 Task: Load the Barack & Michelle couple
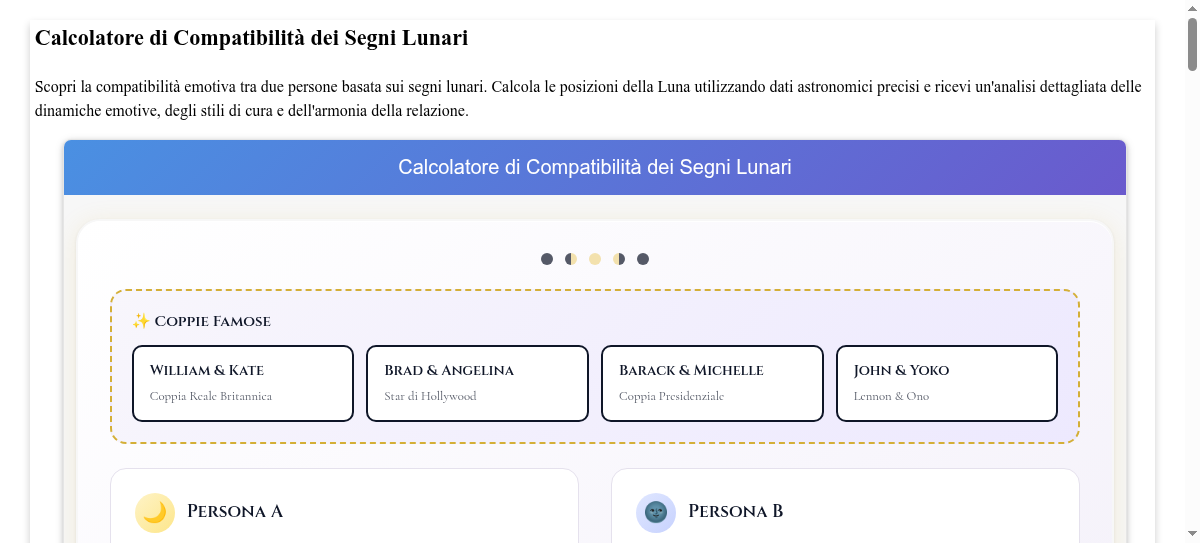click(712, 384)
